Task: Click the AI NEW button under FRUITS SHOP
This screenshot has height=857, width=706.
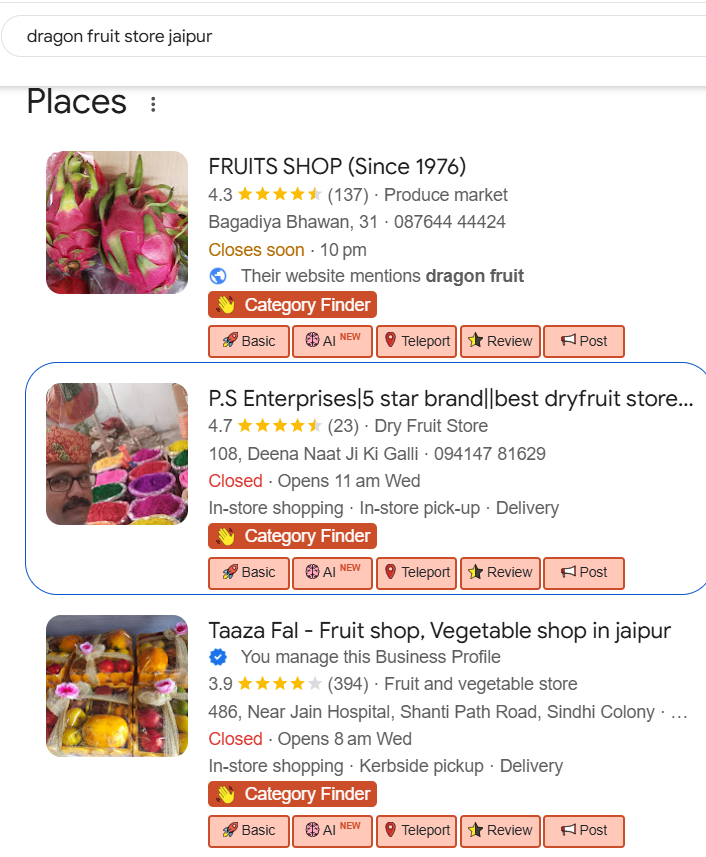Action: 333,341
